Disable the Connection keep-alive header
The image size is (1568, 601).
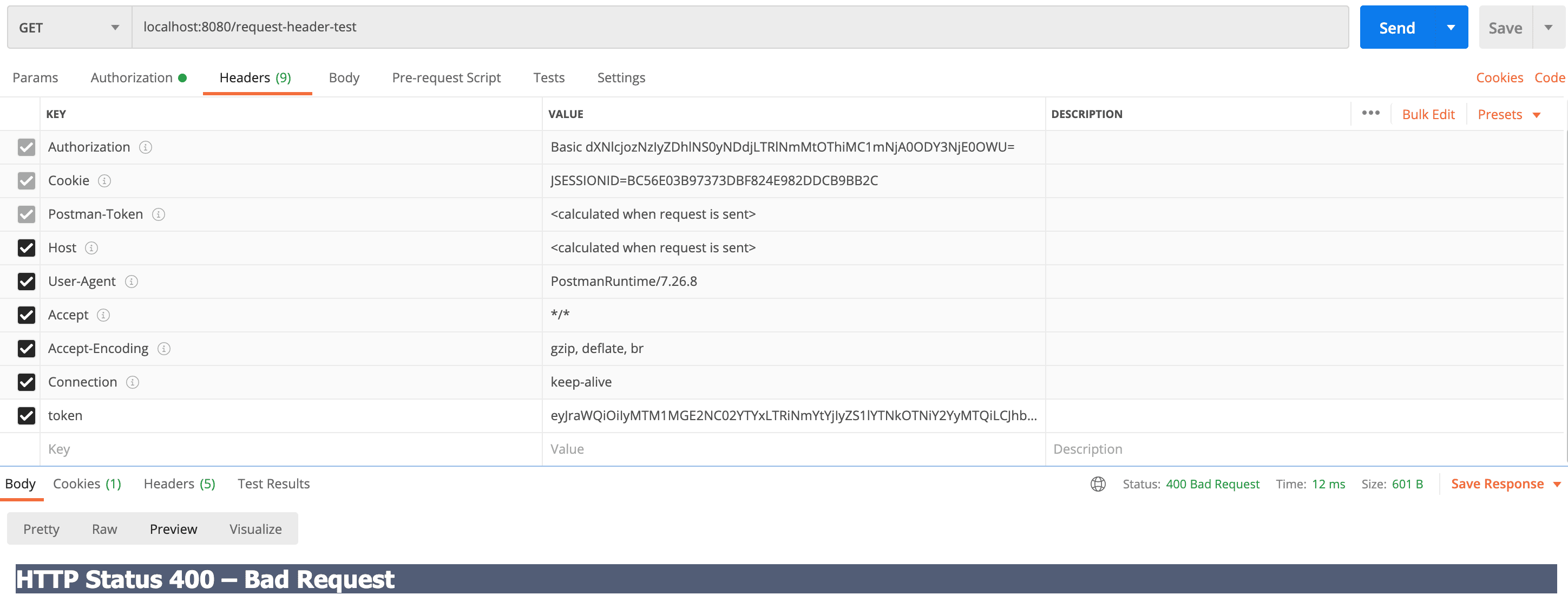(26, 382)
